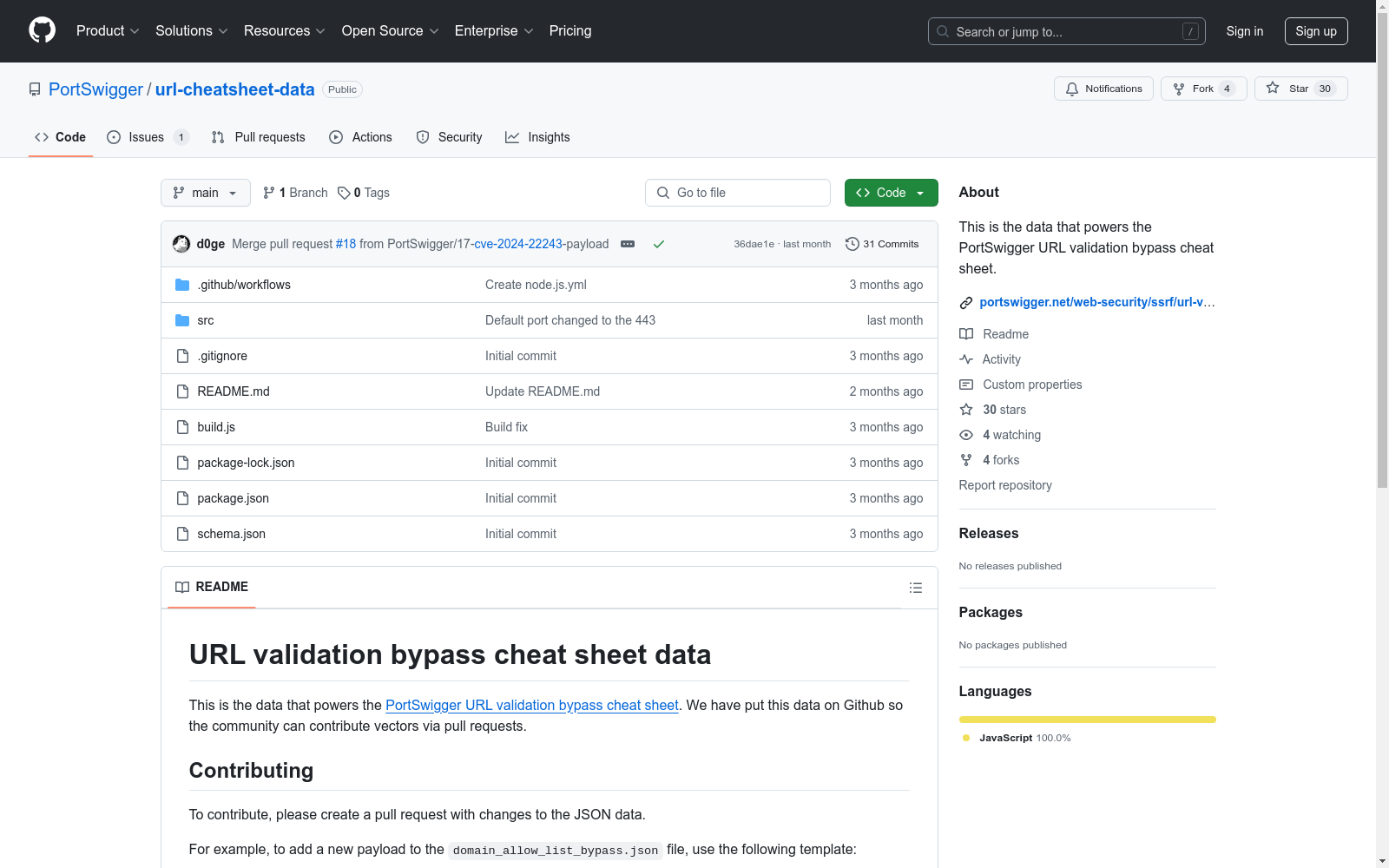Open the url-cheatsheet-data repository link
Image resolution: width=1389 pixels, height=868 pixels.
(x=234, y=89)
